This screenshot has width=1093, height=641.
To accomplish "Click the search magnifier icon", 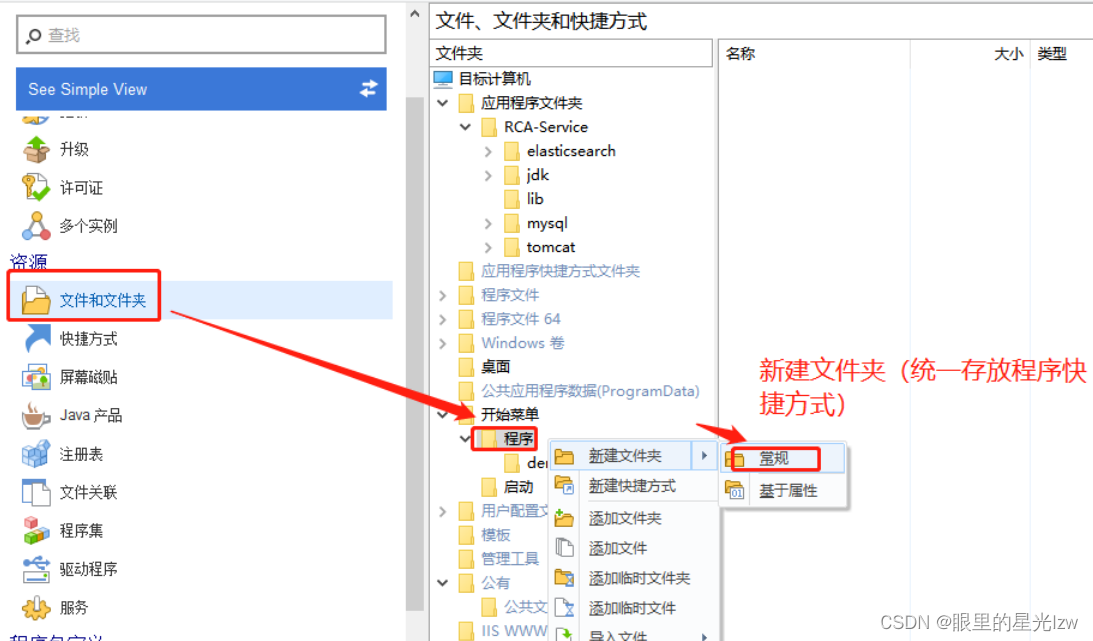I will coord(33,36).
